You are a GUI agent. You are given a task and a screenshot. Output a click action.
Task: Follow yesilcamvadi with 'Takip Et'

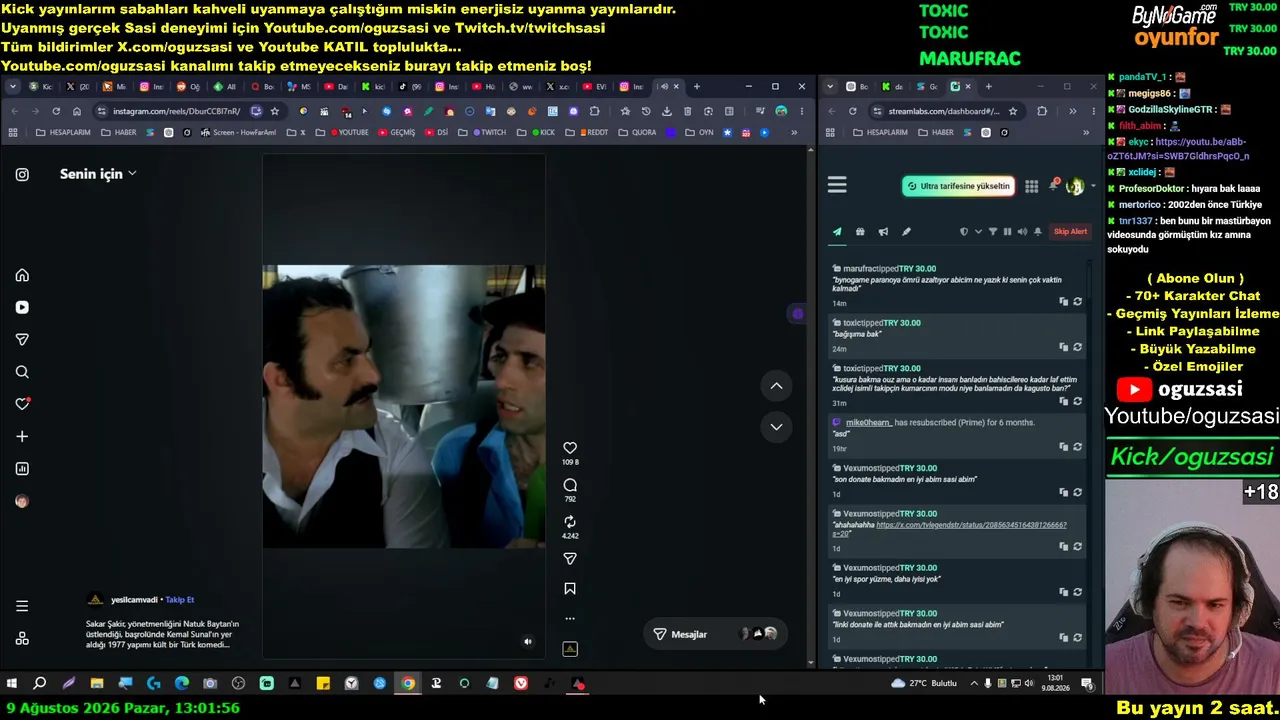[180, 600]
